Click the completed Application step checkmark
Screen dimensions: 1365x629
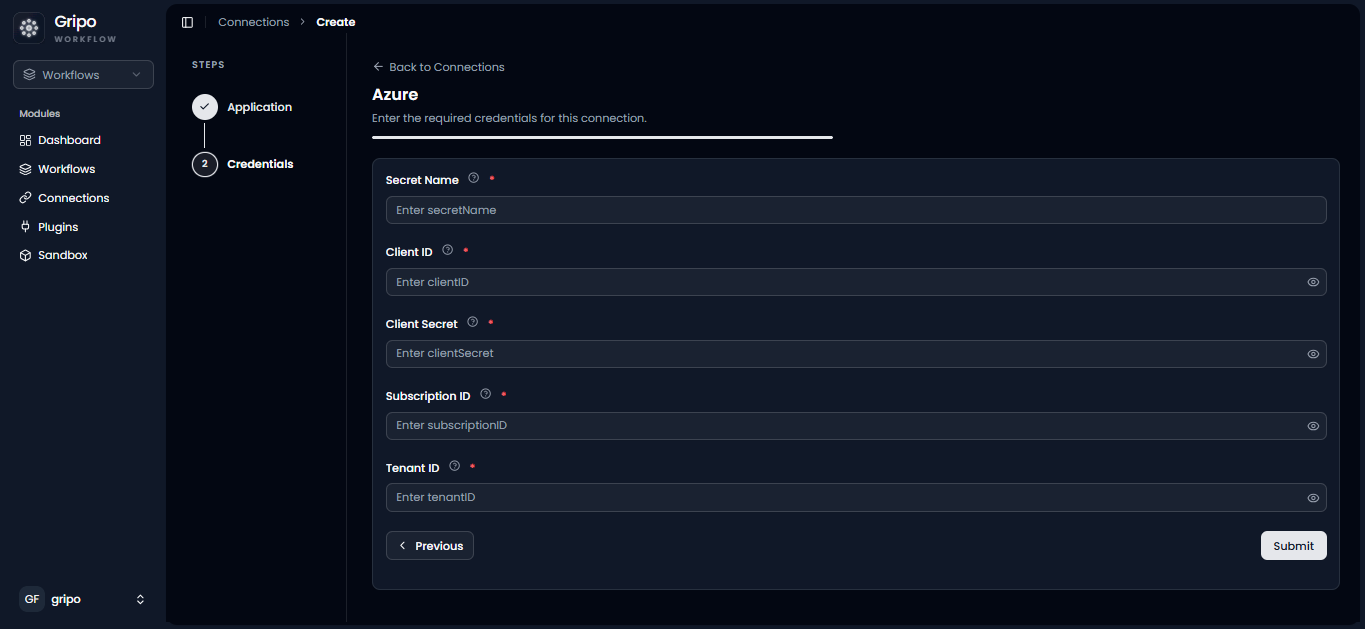pyautogui.click(x=205, y=107)
